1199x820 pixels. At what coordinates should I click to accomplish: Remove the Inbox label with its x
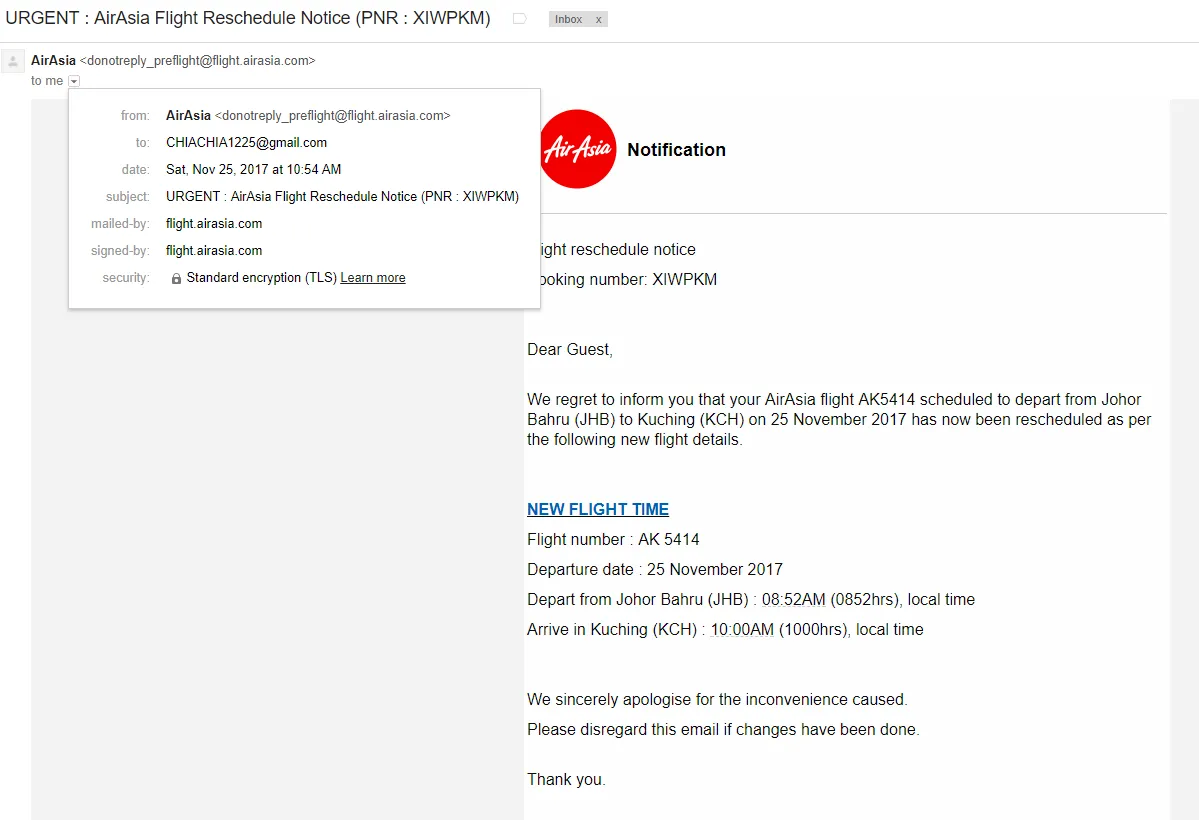[x=599, y=20]
